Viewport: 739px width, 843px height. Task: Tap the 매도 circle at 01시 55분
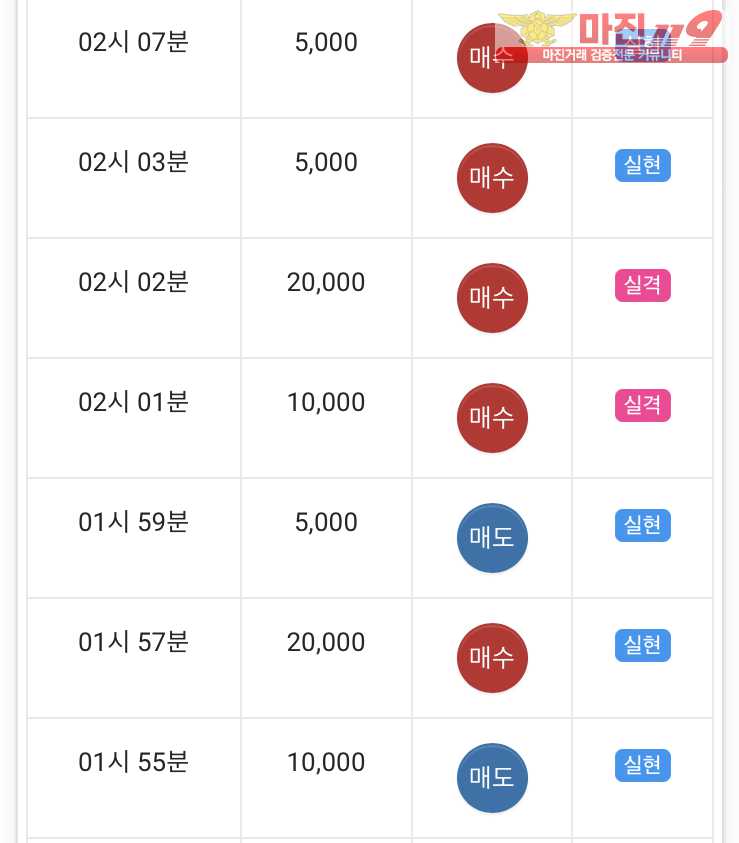[x=492, y=777]
